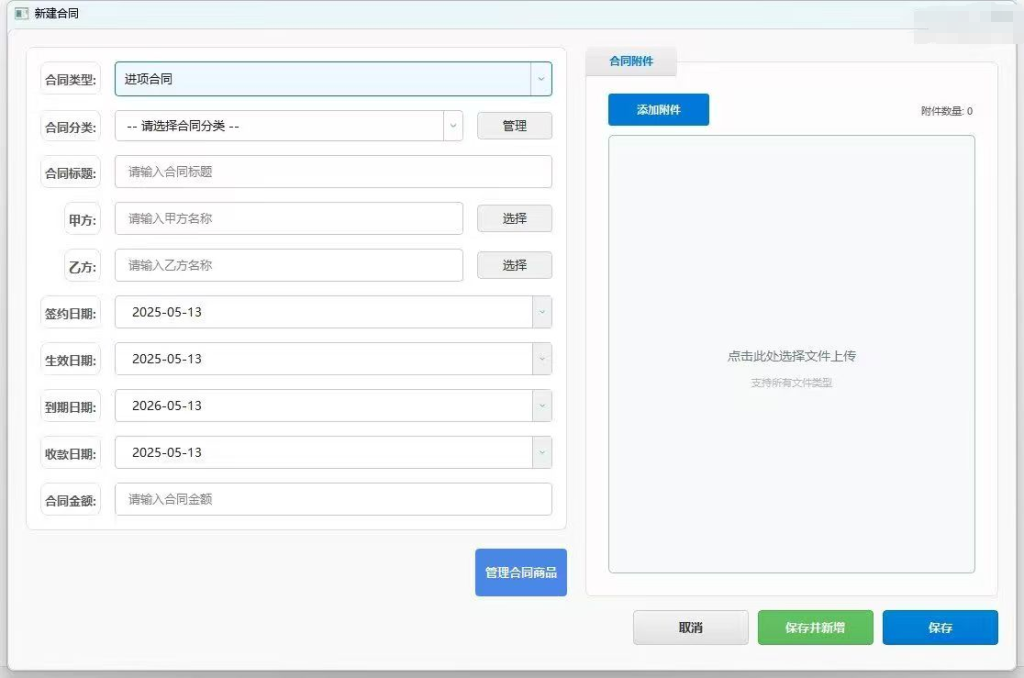Click the 管理合同商品 button

pyautogui.click(x=520, y=573)
